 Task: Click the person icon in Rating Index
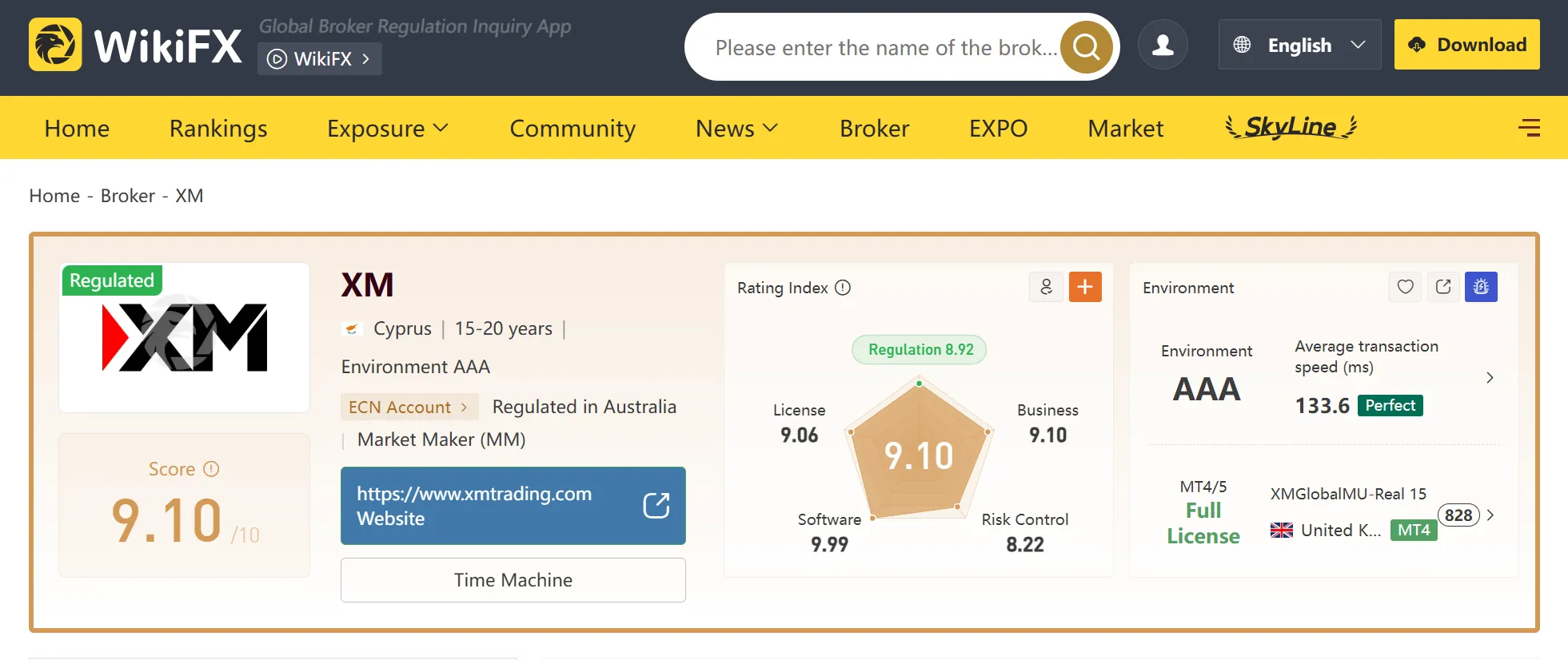click(1046, 287)
